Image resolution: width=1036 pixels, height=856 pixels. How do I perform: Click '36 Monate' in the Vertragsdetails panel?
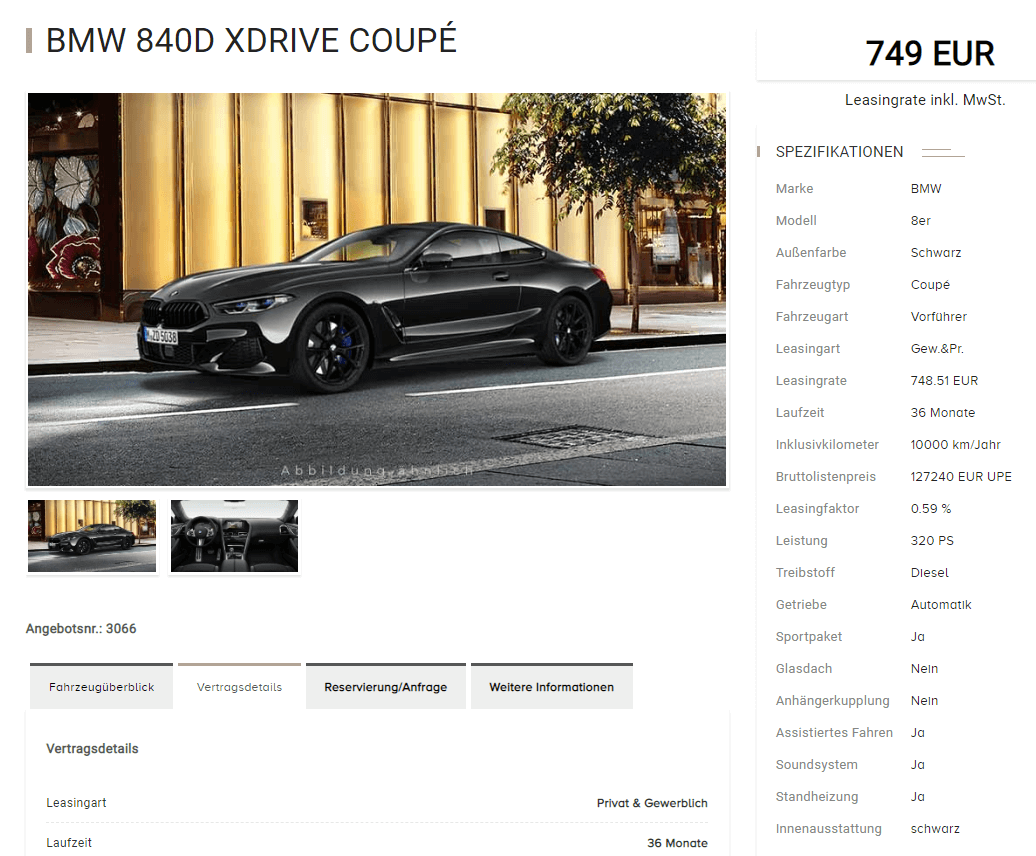[677, 843]
